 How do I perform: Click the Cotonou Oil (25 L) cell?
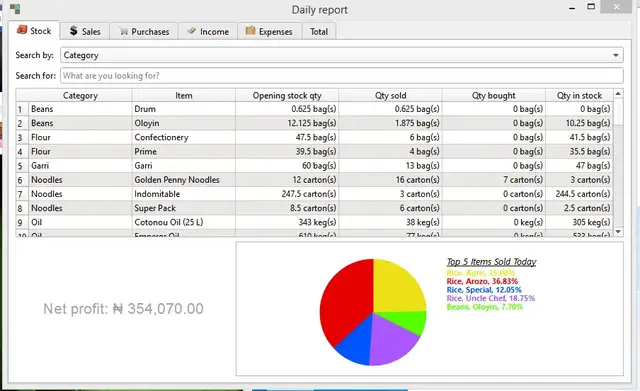183,222
